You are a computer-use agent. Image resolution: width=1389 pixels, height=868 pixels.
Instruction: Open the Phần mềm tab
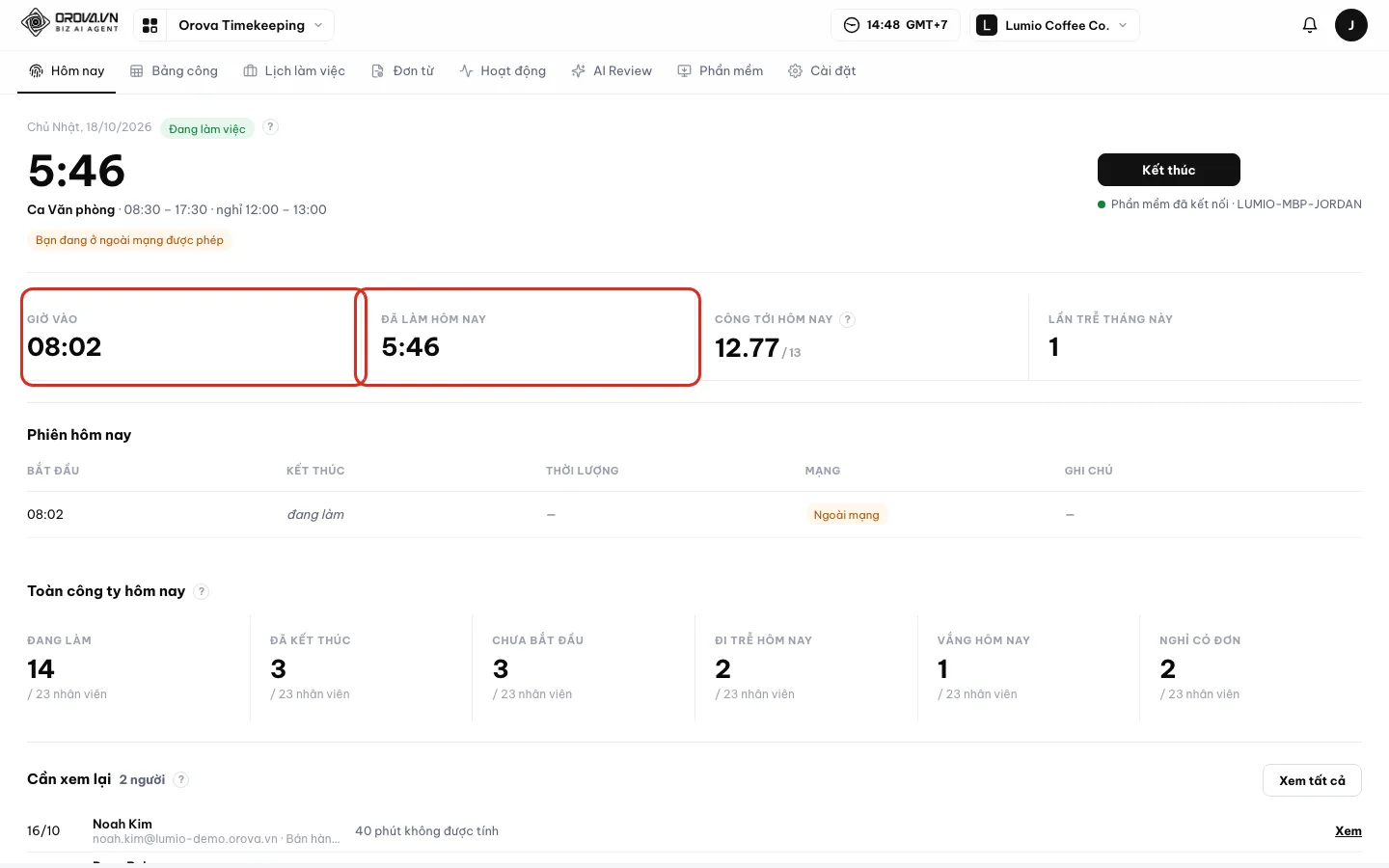pos(721,71)
